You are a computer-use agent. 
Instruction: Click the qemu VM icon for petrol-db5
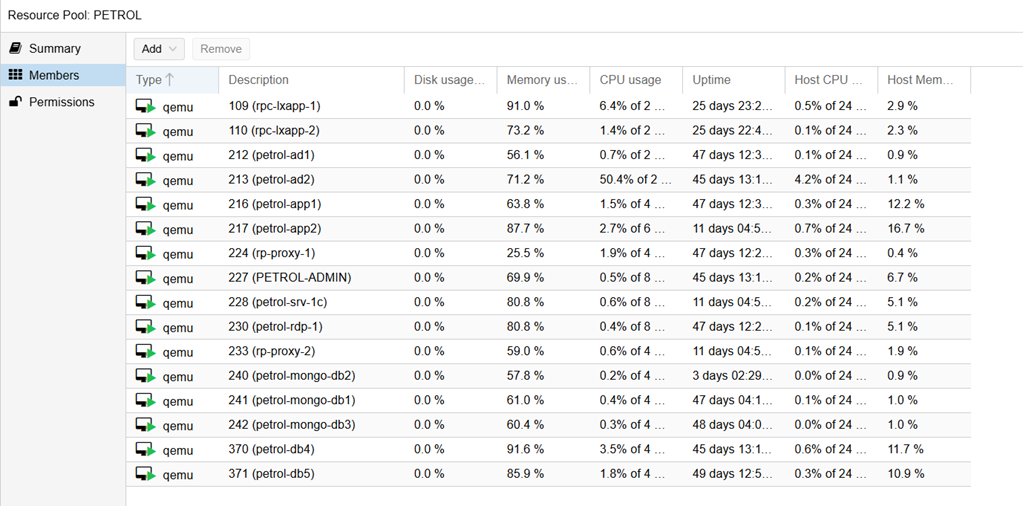tap(146, 474)
